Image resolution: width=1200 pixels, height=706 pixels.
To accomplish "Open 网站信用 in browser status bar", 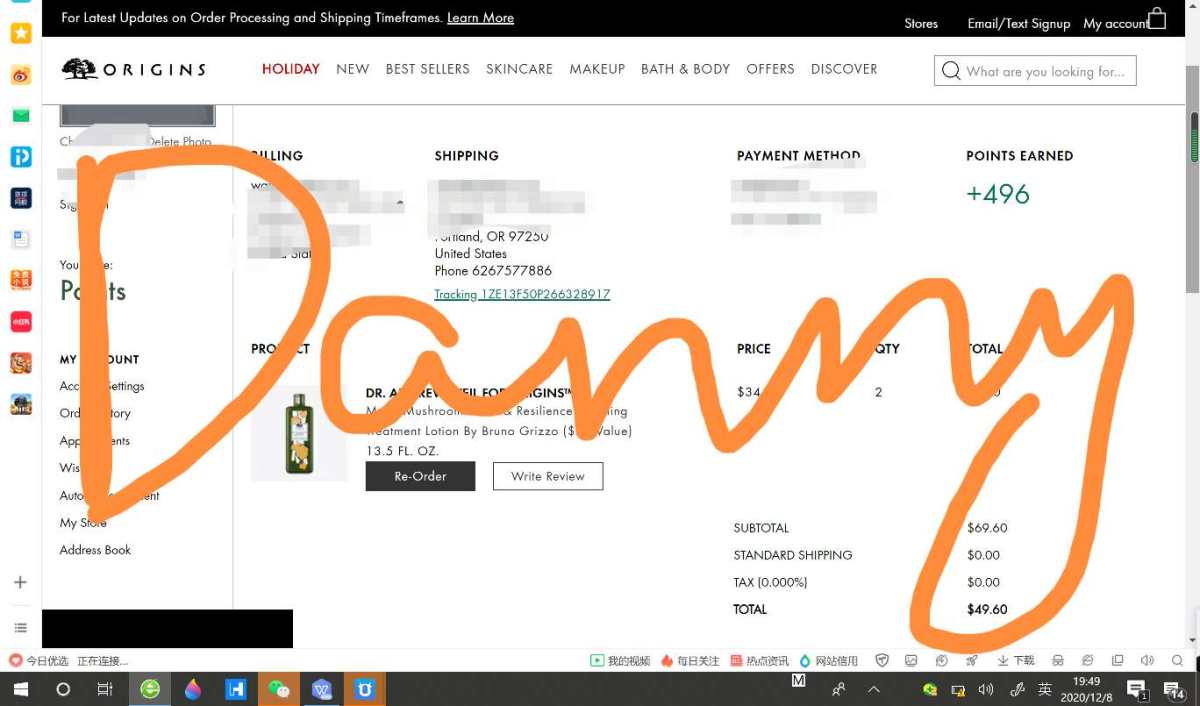I will tap(829, 661).
